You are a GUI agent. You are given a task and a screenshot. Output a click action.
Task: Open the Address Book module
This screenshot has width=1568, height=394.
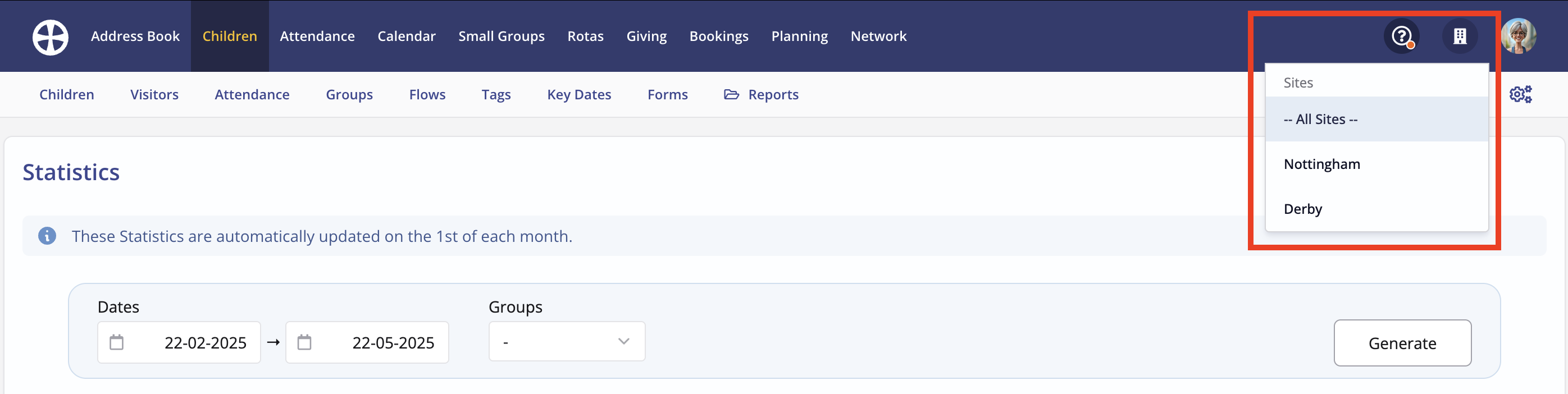click(x=135, y=36)
